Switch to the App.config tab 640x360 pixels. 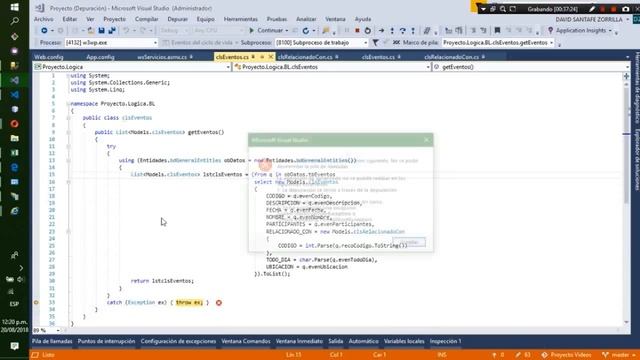coord(100,57)
